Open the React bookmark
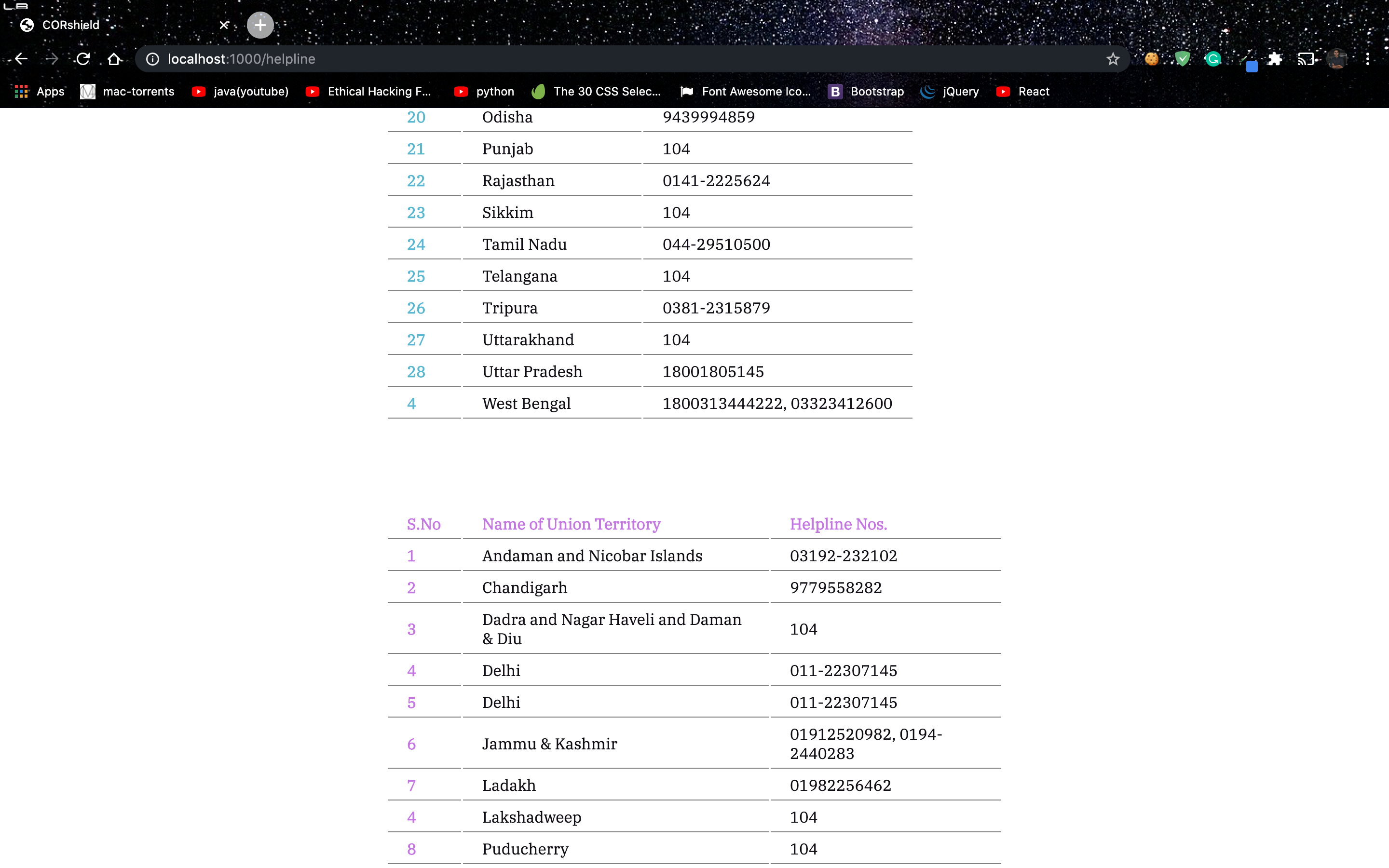Image resolution: width=1389 pixels, height=868 pixels. pyautogui.click(x=1023, y=92)
